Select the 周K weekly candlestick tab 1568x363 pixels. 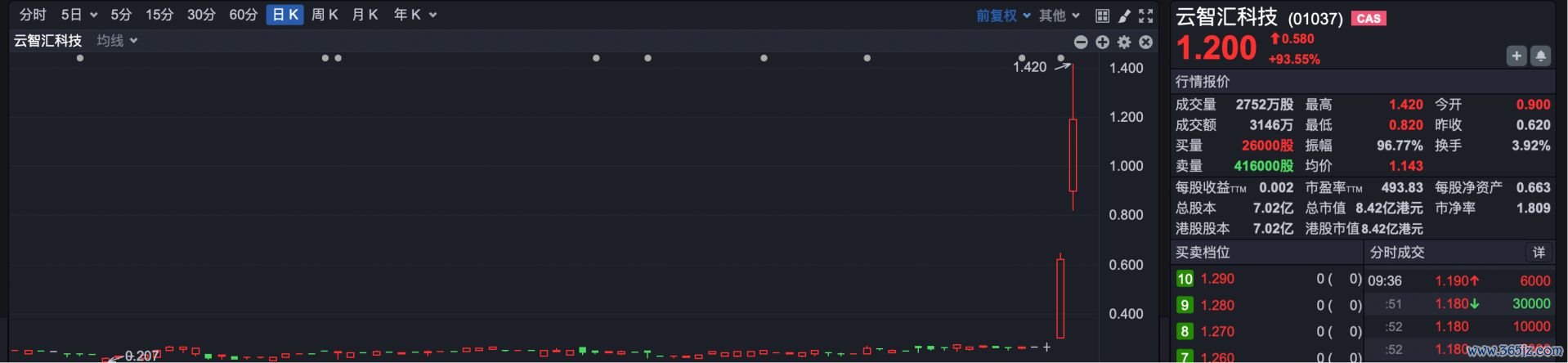tap(325, 15)
